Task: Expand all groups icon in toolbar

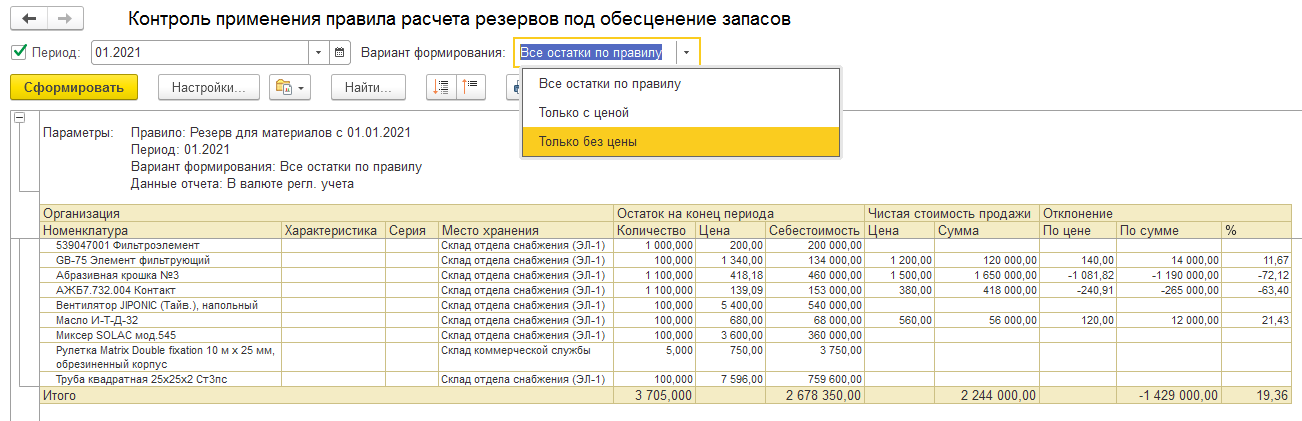Action: [x=441, y=88]
